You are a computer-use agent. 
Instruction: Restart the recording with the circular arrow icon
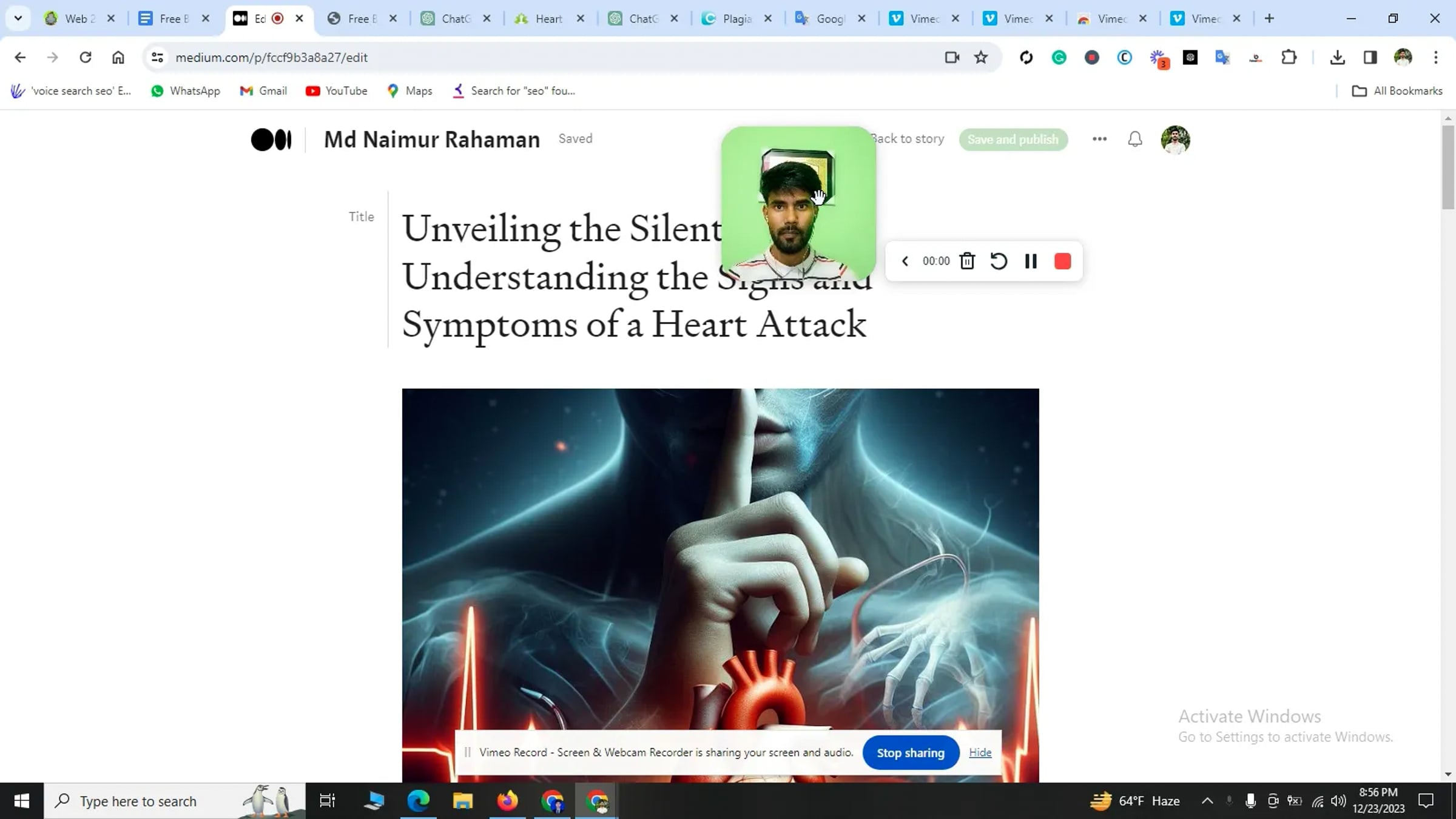pyautogui.click(x=999, y=261)
